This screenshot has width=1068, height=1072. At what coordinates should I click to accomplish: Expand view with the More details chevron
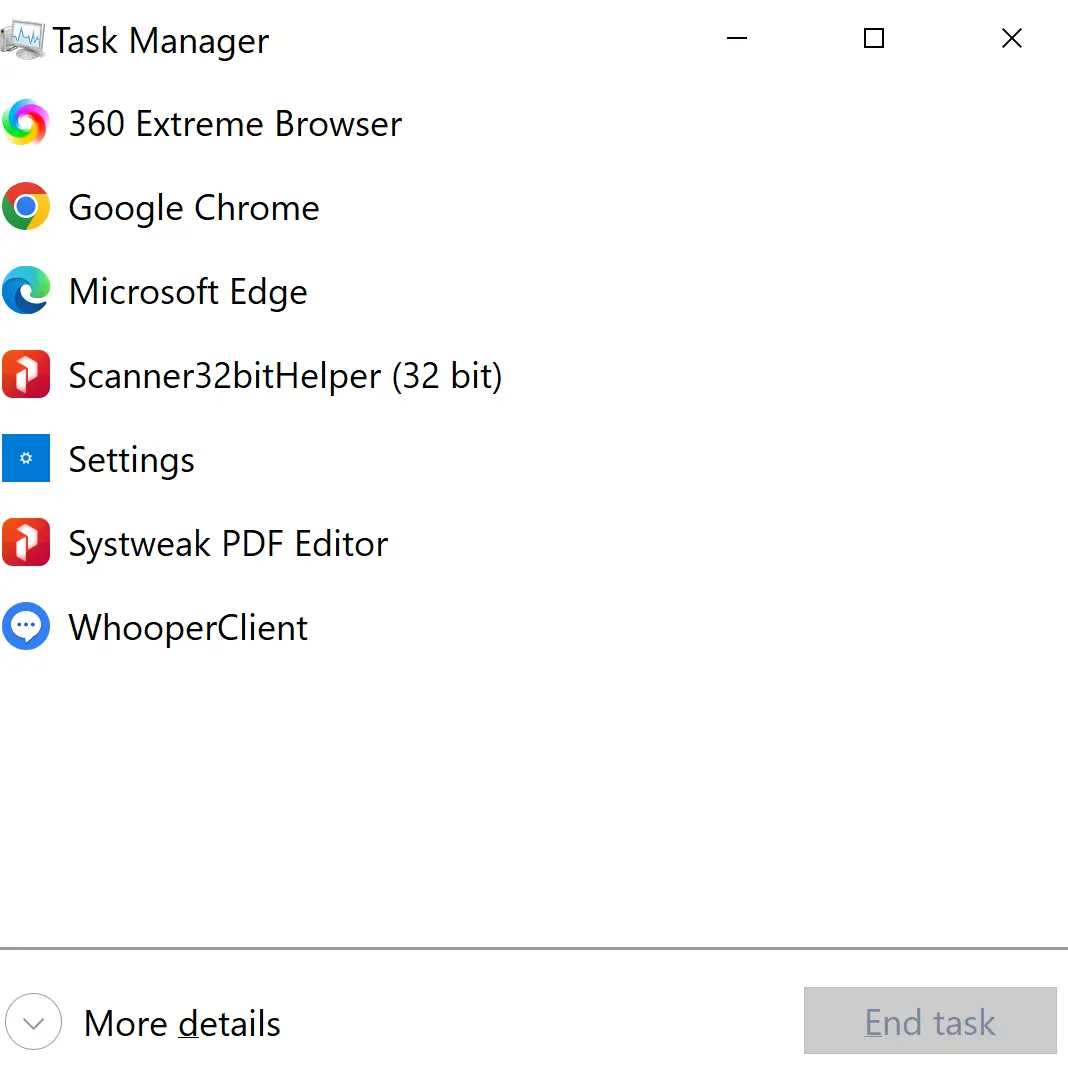click(x=34, y=1021)
